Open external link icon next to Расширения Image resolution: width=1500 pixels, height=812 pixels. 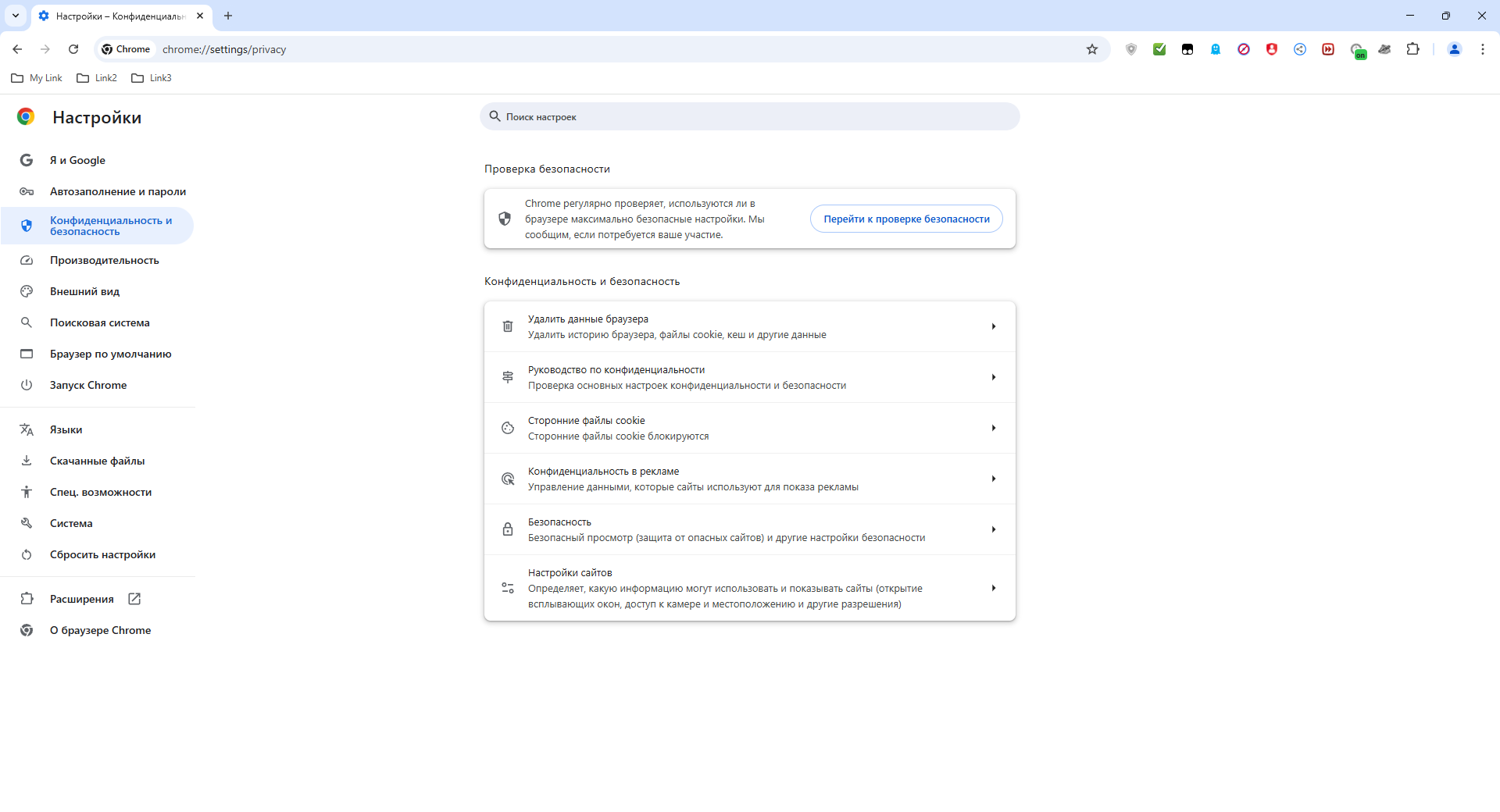coord(134,599)
